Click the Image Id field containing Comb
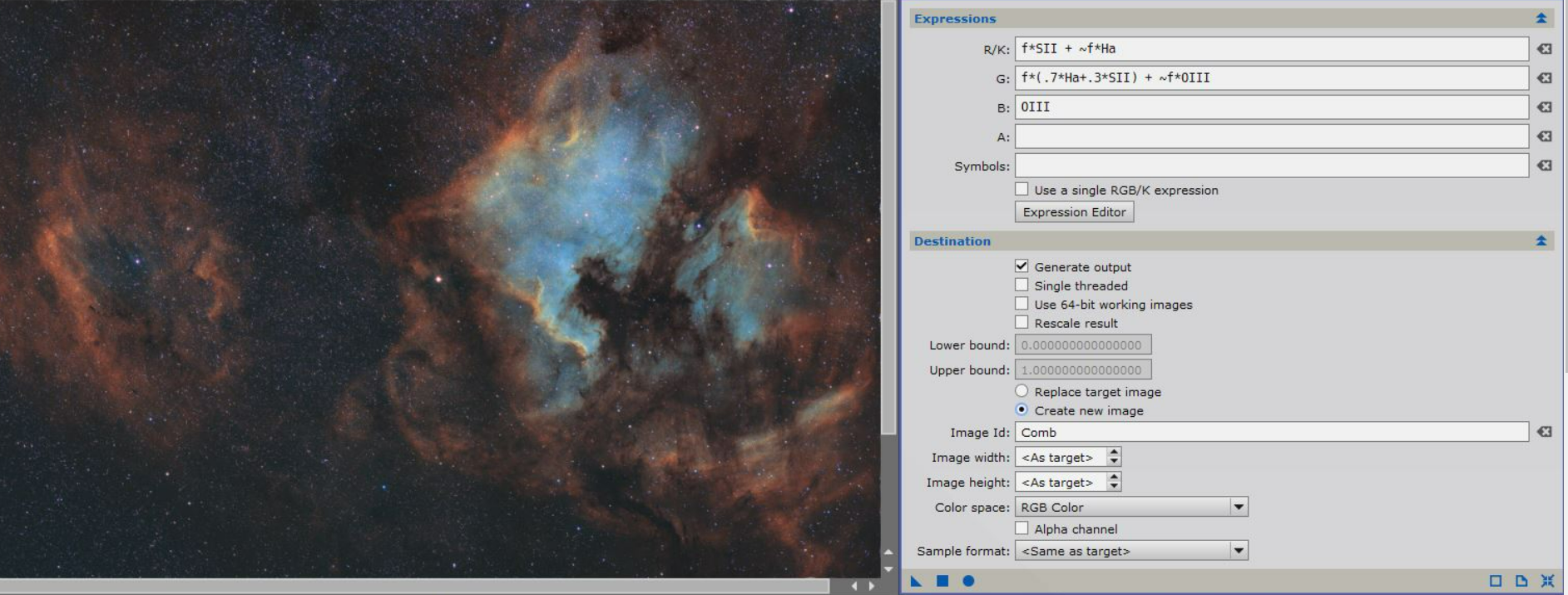This screenshot has width=1568, height=595. click(x=1271, y=432)
